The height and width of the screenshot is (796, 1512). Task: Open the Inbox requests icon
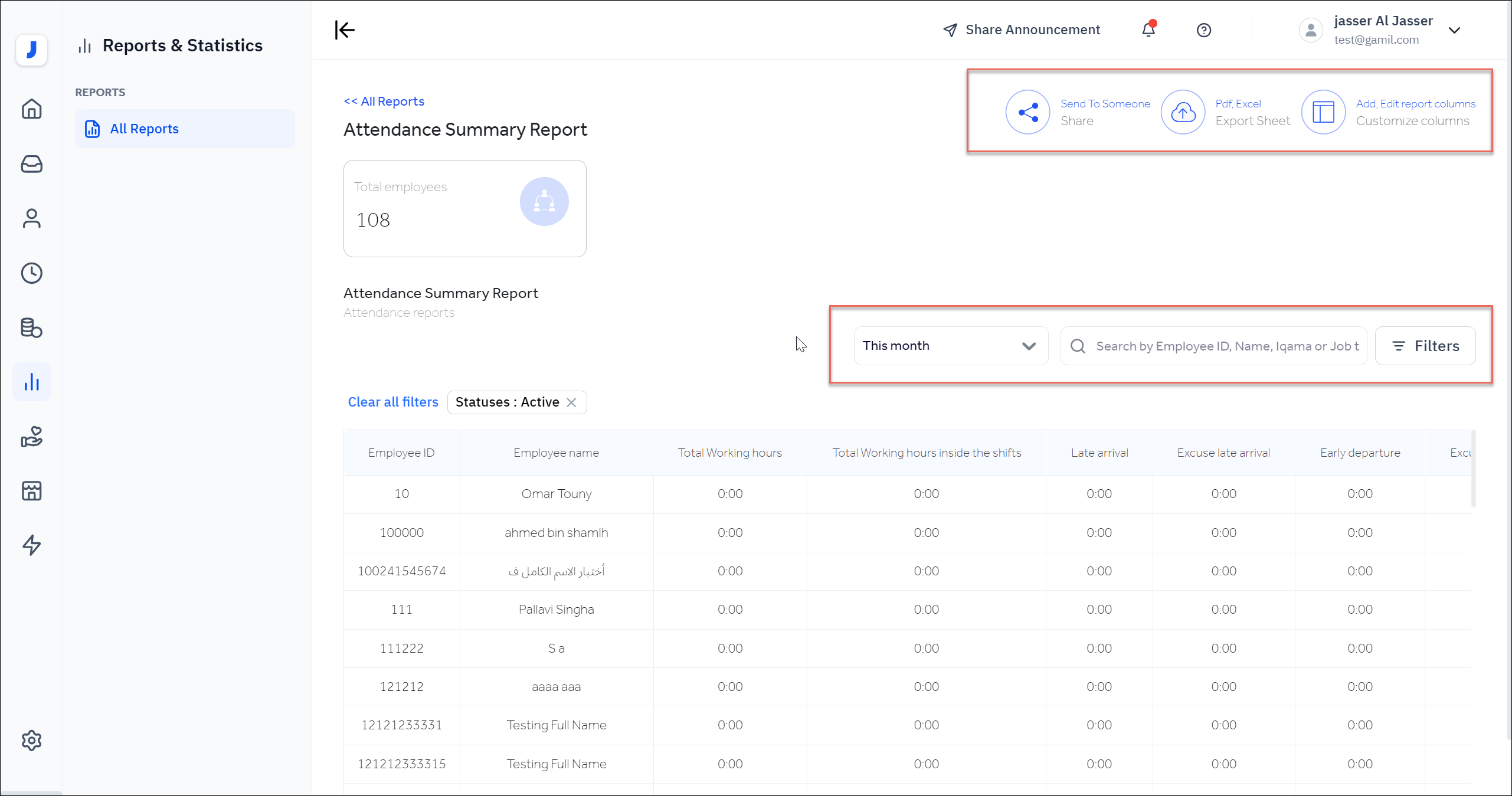(x=31, y=164)
